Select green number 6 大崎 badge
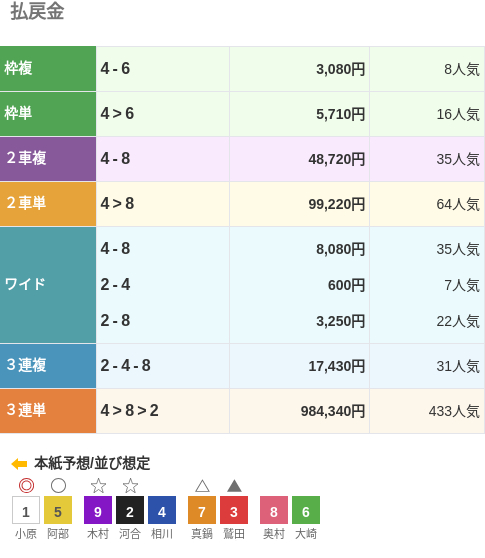The image size is (485, 558). [306, 510]
